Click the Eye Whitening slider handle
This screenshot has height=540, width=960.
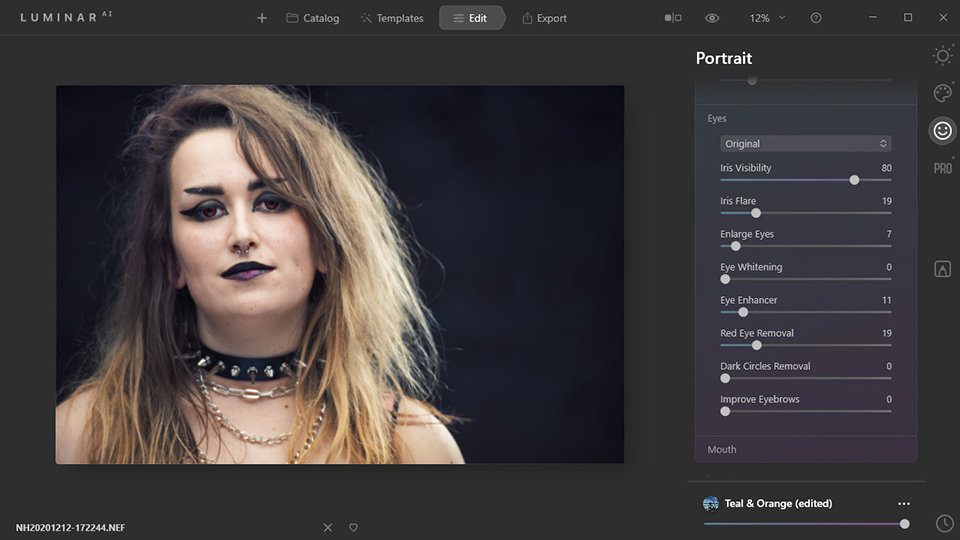pos(726,279)
